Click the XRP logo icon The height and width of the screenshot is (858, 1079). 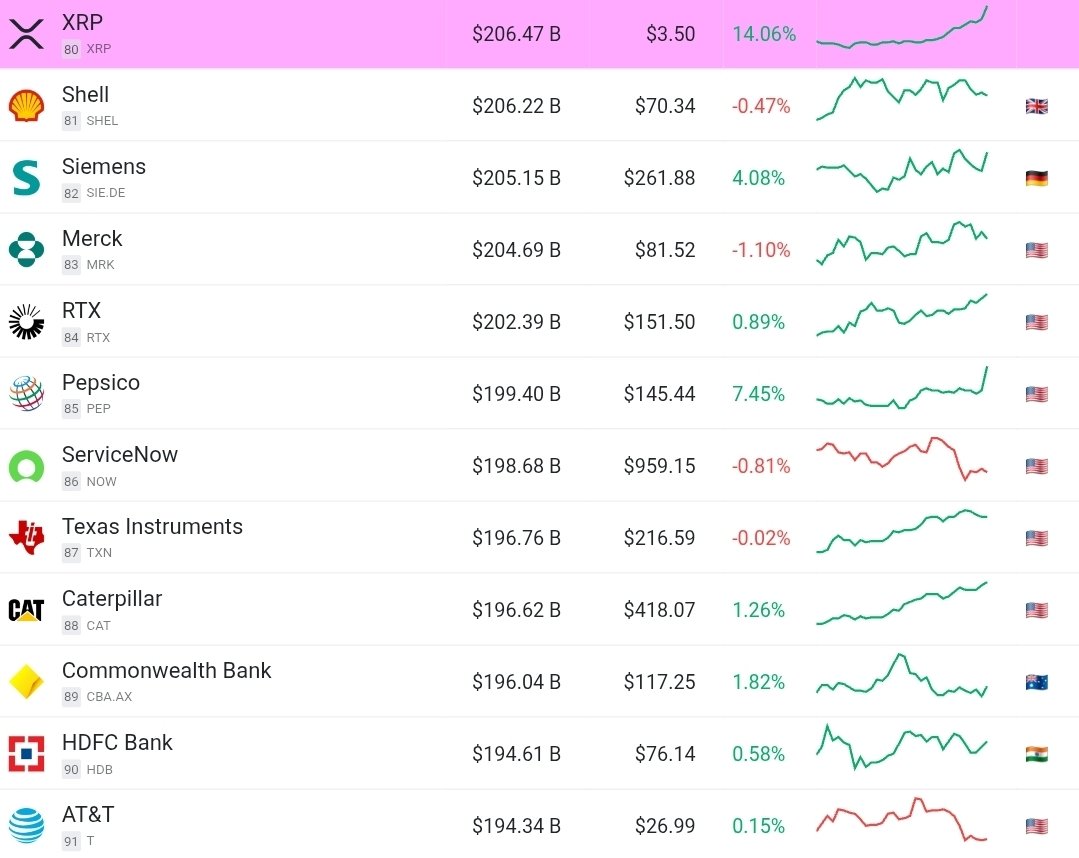tap(26, 34)
